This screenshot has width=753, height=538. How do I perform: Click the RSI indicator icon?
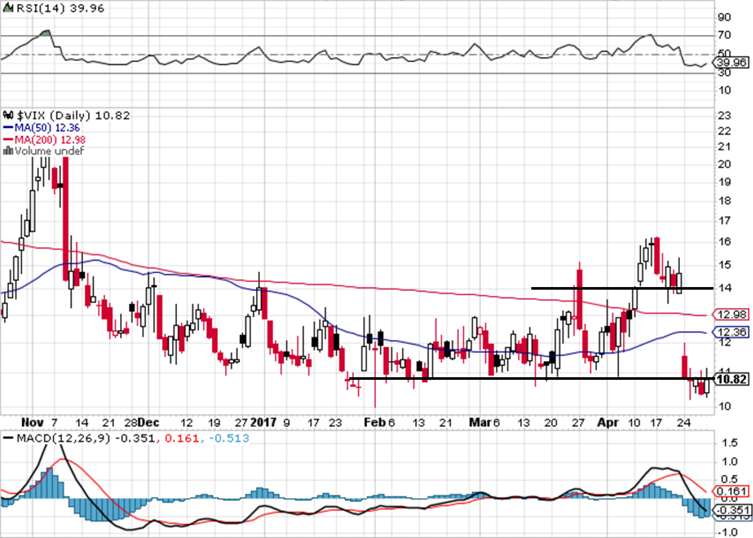[8, 10]
